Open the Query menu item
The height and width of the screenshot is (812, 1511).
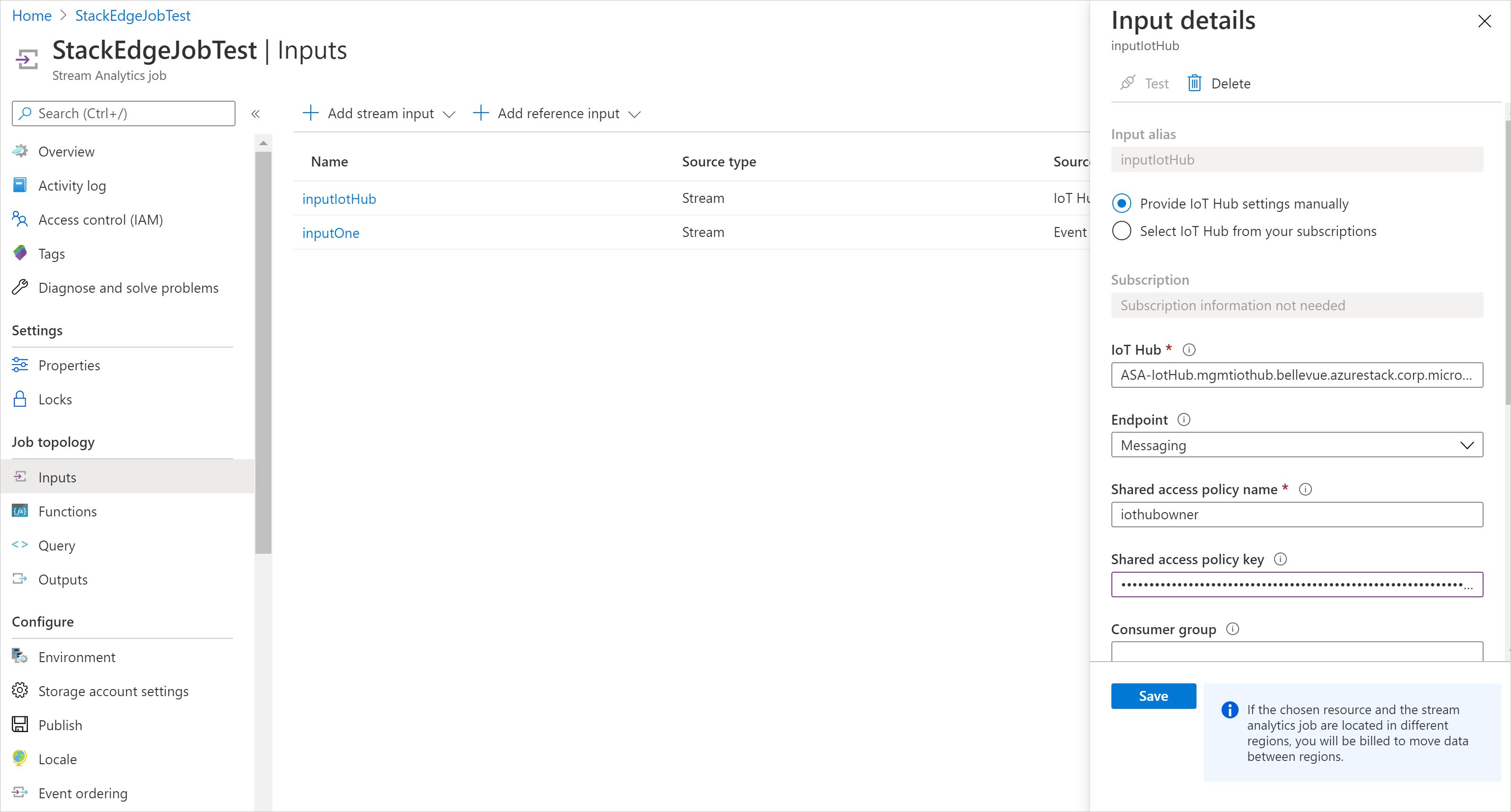(56, 546)
